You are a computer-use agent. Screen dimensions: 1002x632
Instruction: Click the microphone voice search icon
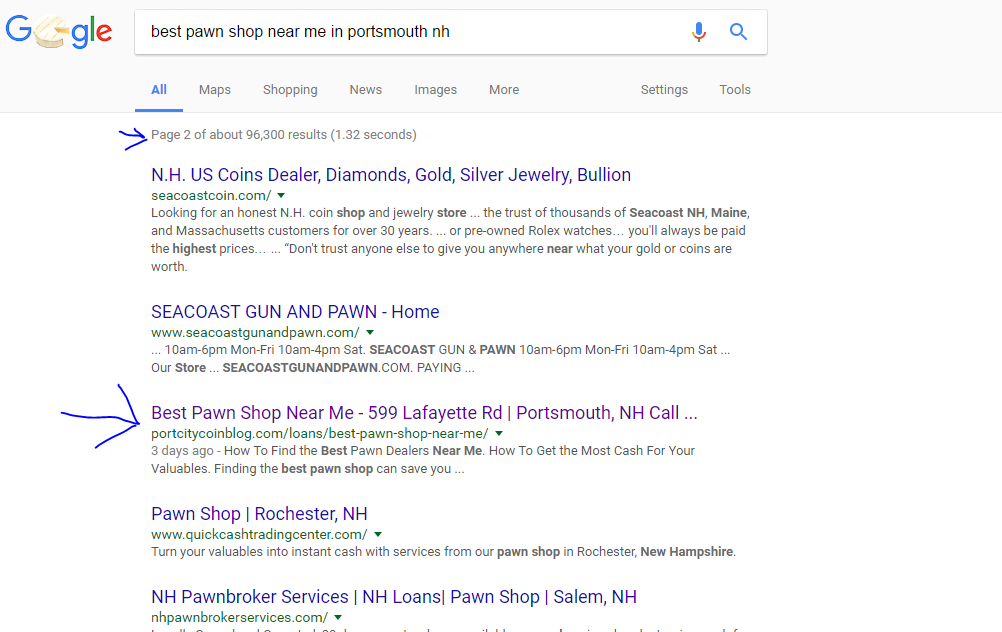[699, 32]
